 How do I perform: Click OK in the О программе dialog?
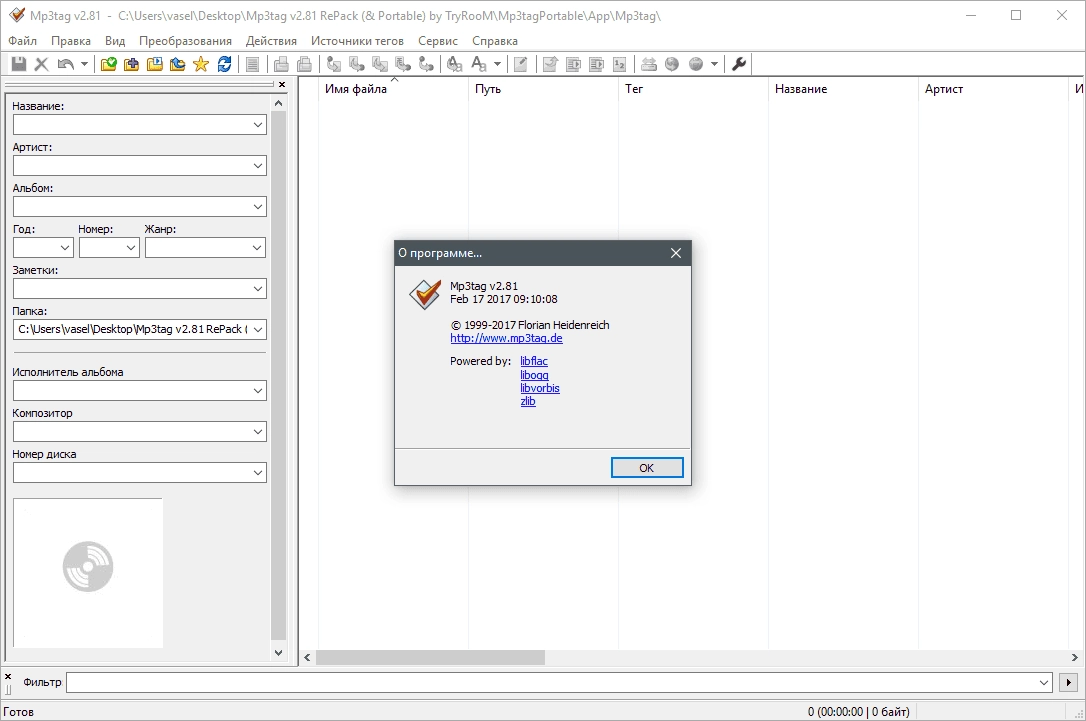point(647,468)
